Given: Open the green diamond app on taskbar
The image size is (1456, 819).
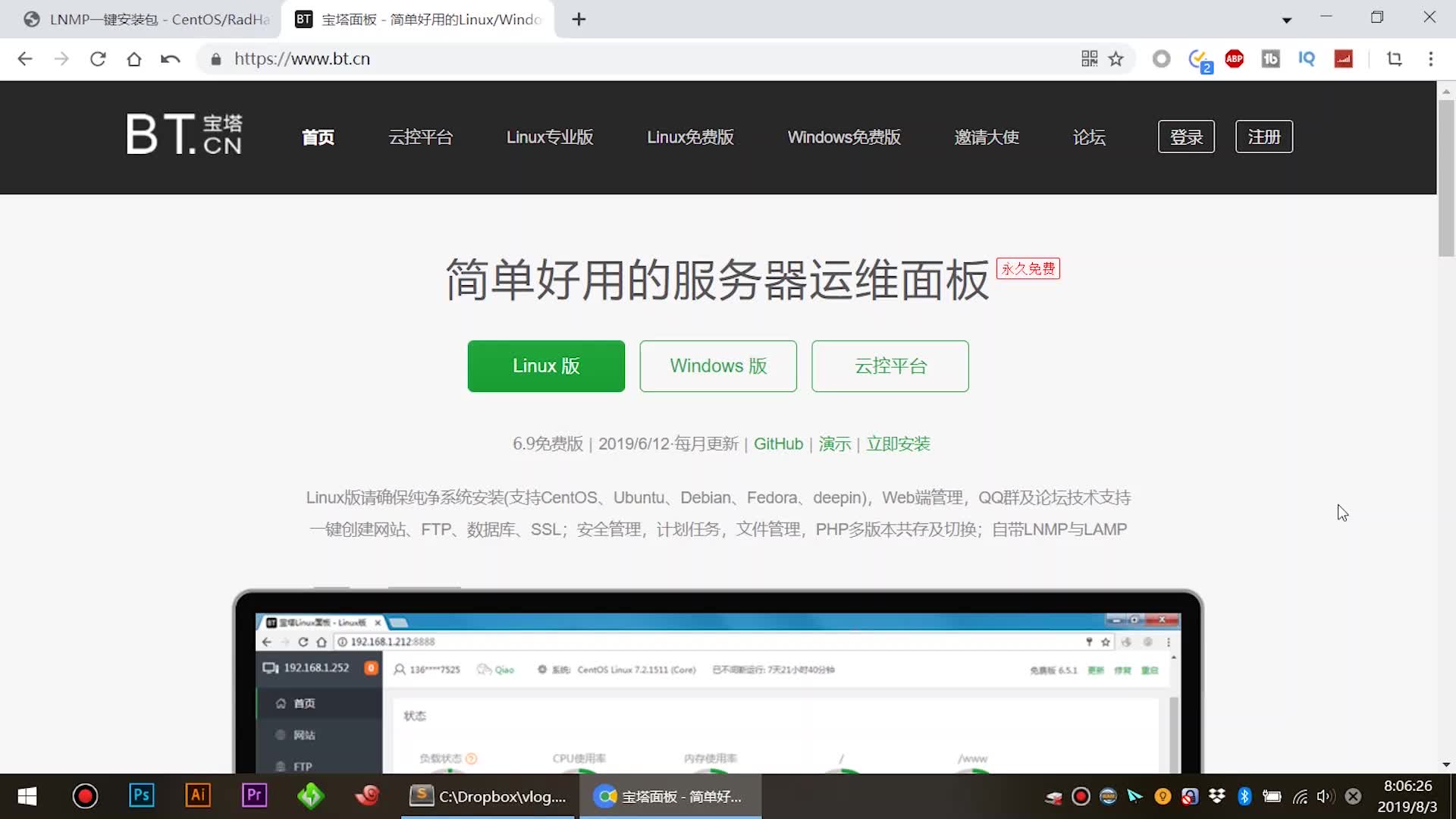Looking at the screenshot, I should click(x=310, y=796).
